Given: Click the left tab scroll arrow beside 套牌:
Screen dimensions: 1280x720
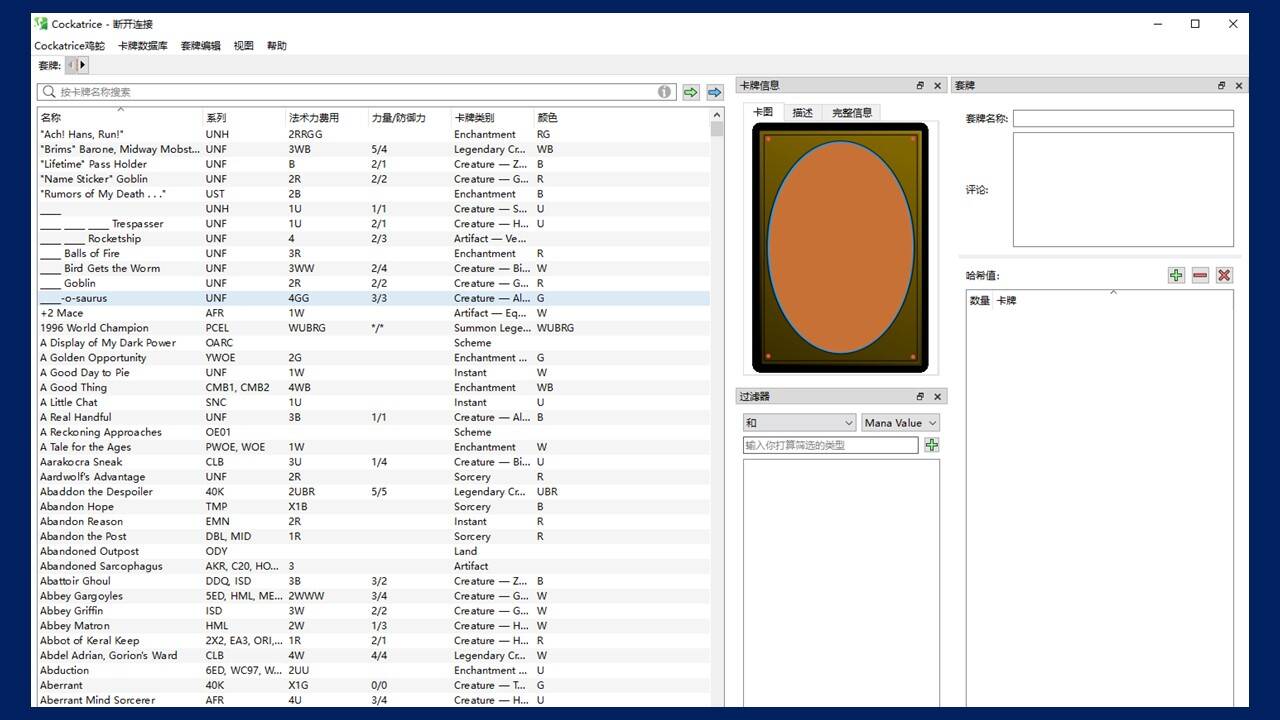Looking at the screenshot, I should click(71, 65).
